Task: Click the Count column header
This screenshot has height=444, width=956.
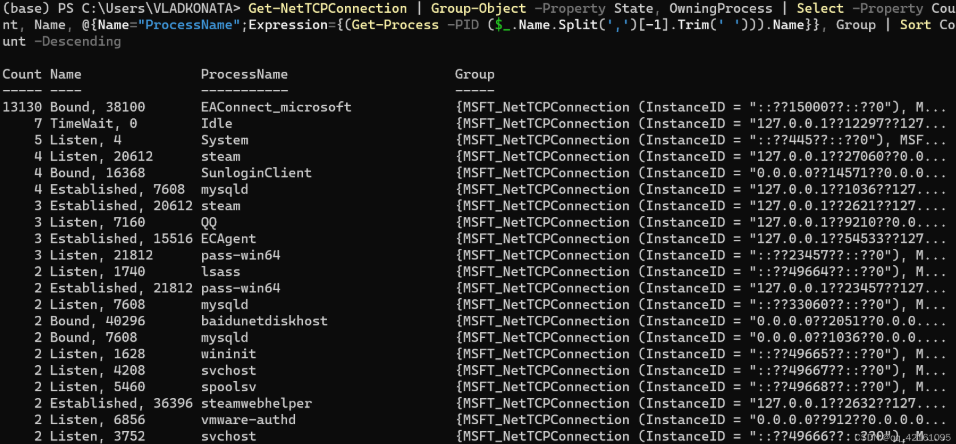Action: tap(22, 74)
